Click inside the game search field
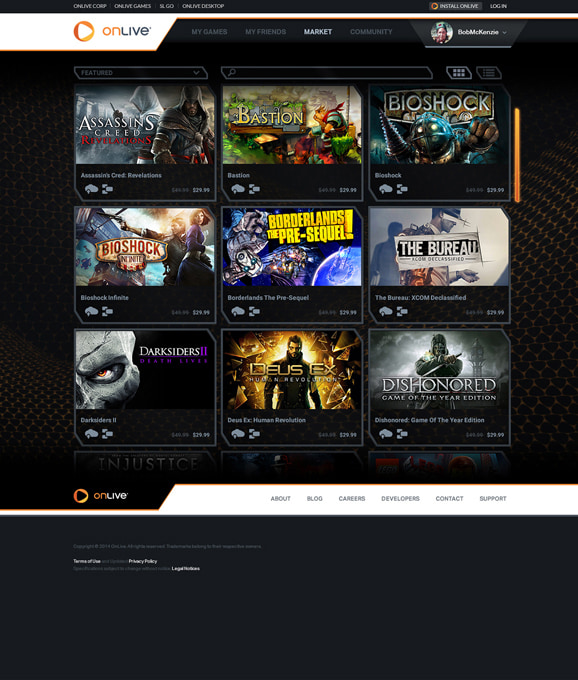The image size is (578, 680). click(x=327, y=73)
